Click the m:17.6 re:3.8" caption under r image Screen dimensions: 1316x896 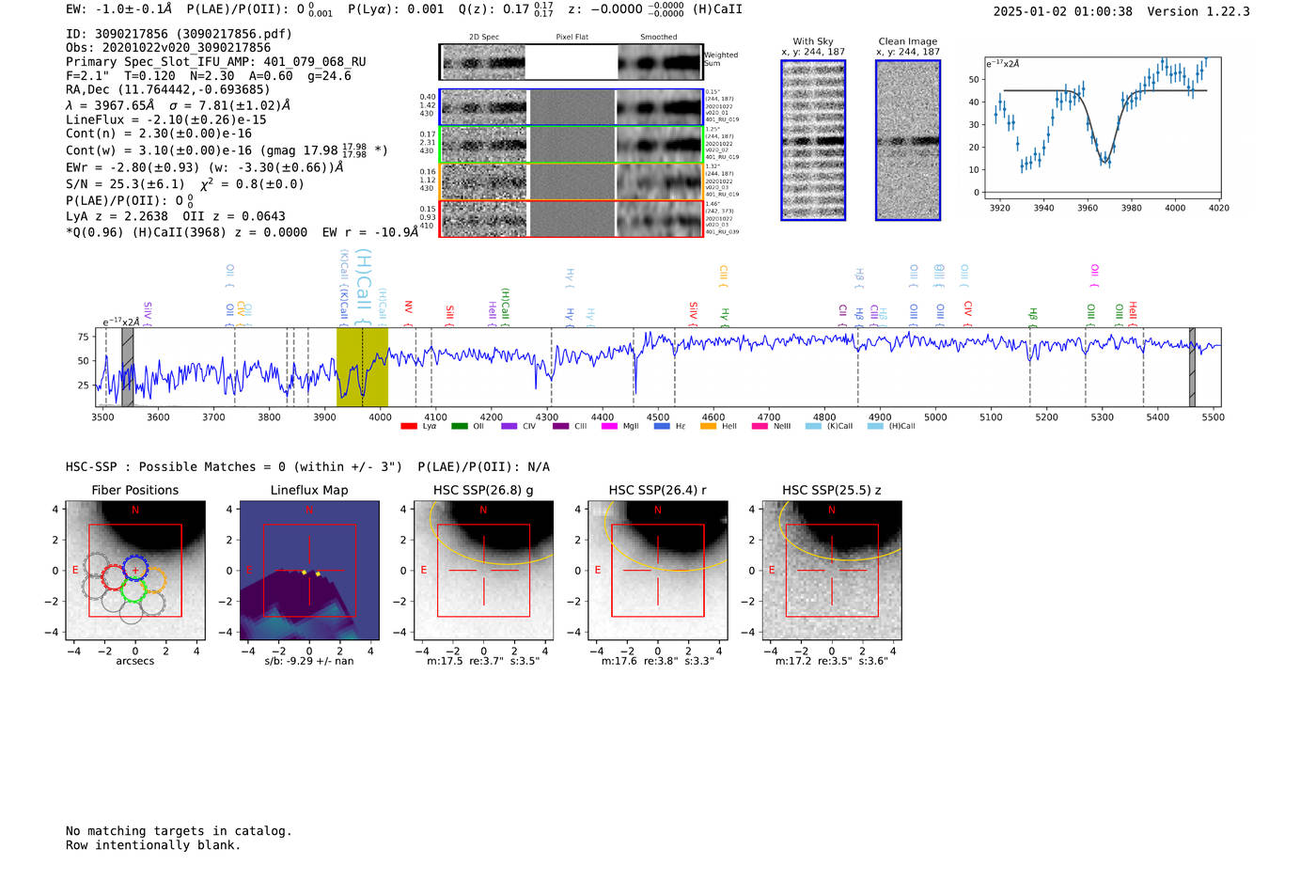658,661
